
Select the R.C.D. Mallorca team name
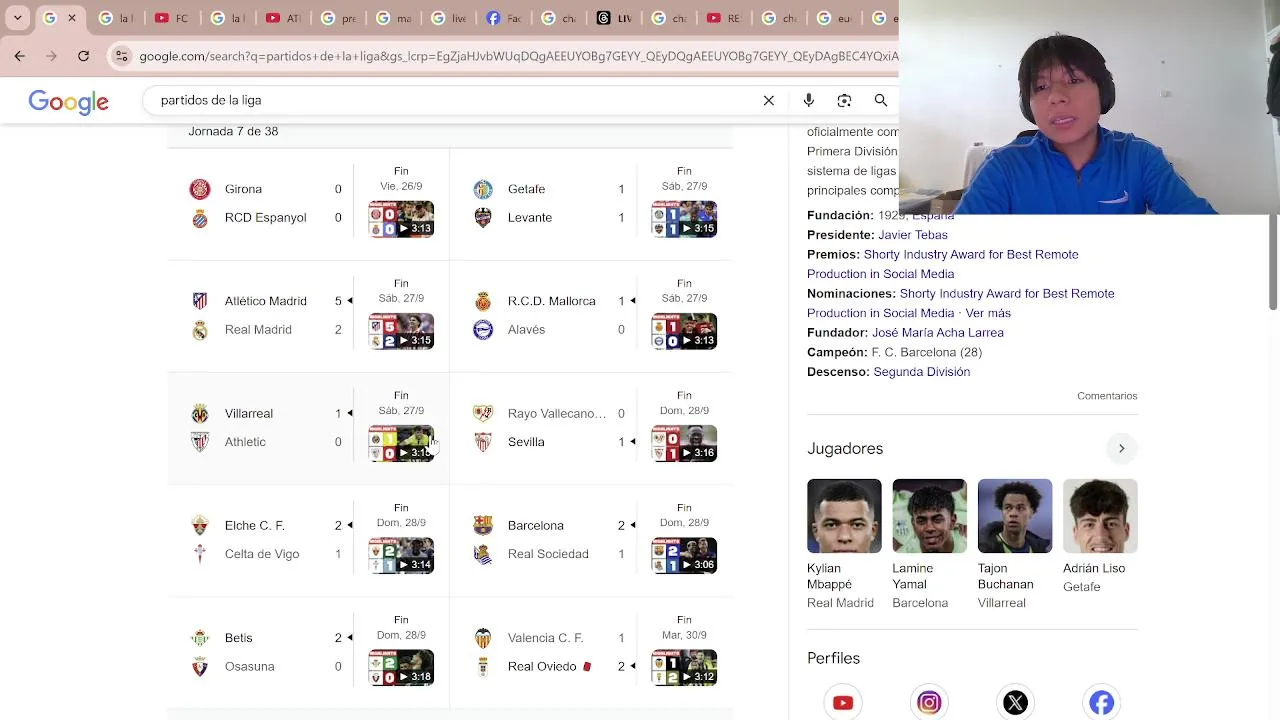(x=551, y=301)
